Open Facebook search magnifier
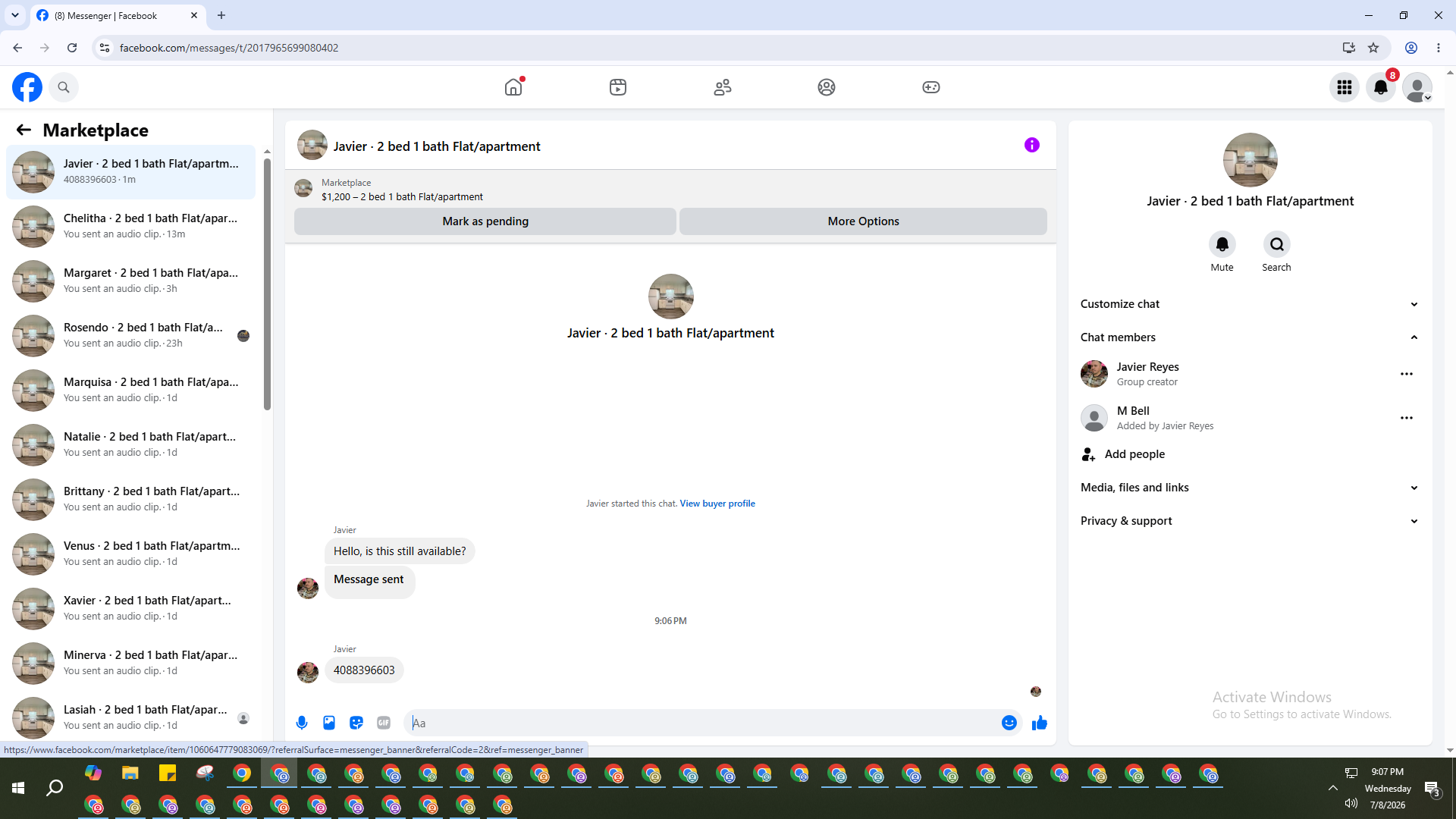Screen dimensions: 1456x819 64,87
